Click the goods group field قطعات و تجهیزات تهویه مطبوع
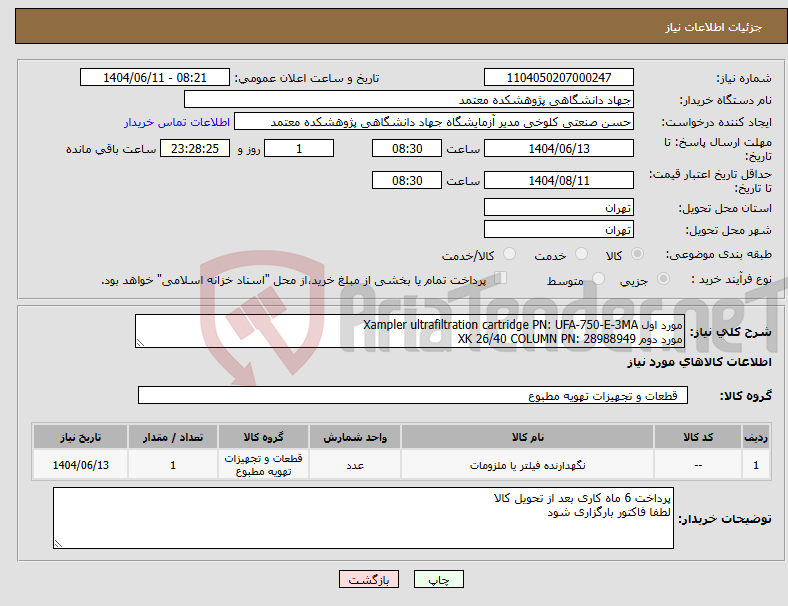 click(413, 395)
